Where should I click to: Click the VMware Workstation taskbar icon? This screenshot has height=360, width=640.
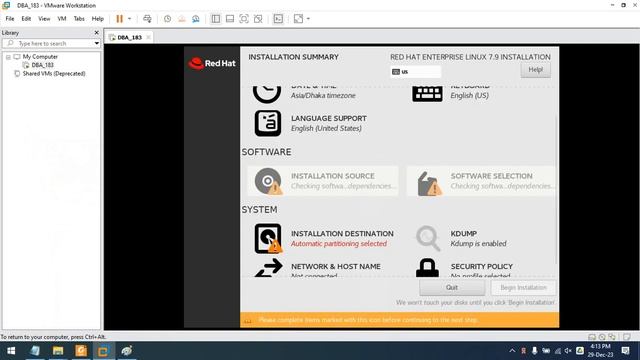tap(103, 351)
